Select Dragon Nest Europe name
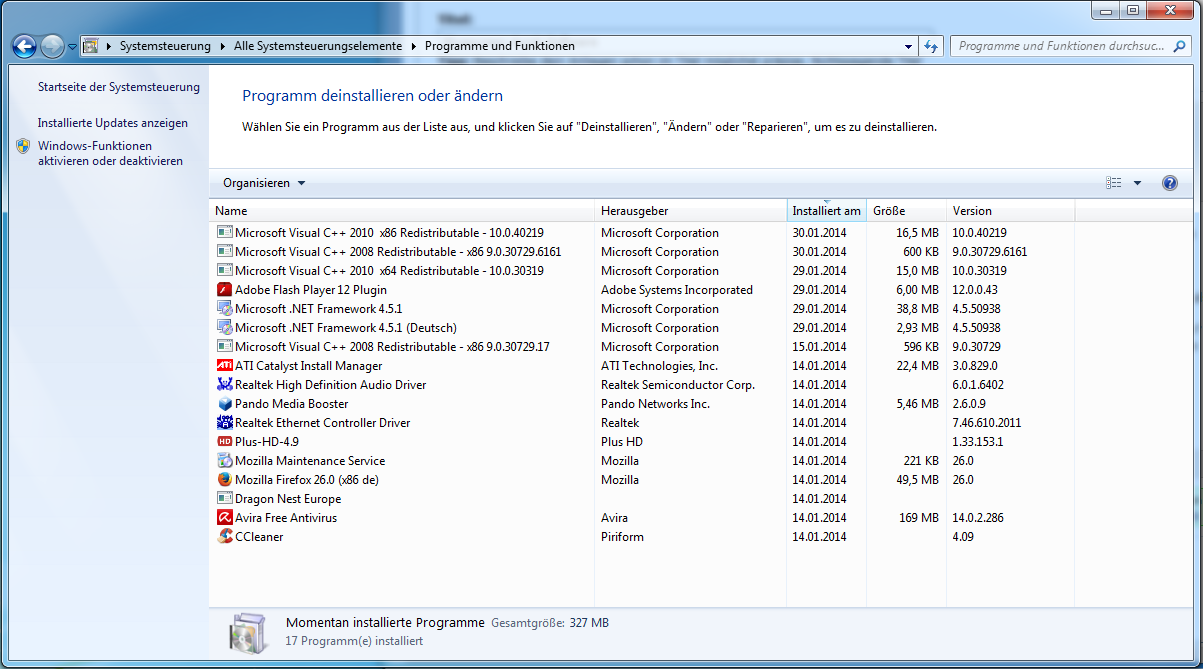 (288, 499)
